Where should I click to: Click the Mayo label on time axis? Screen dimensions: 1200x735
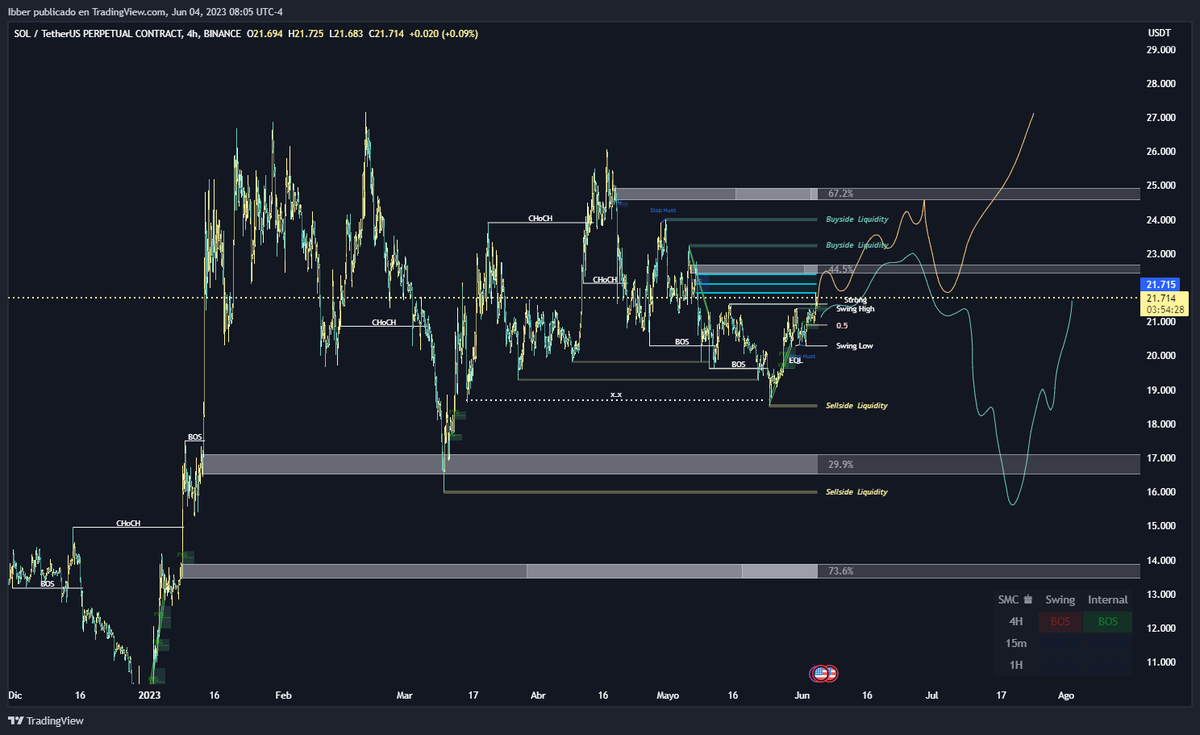pos(668,694)
